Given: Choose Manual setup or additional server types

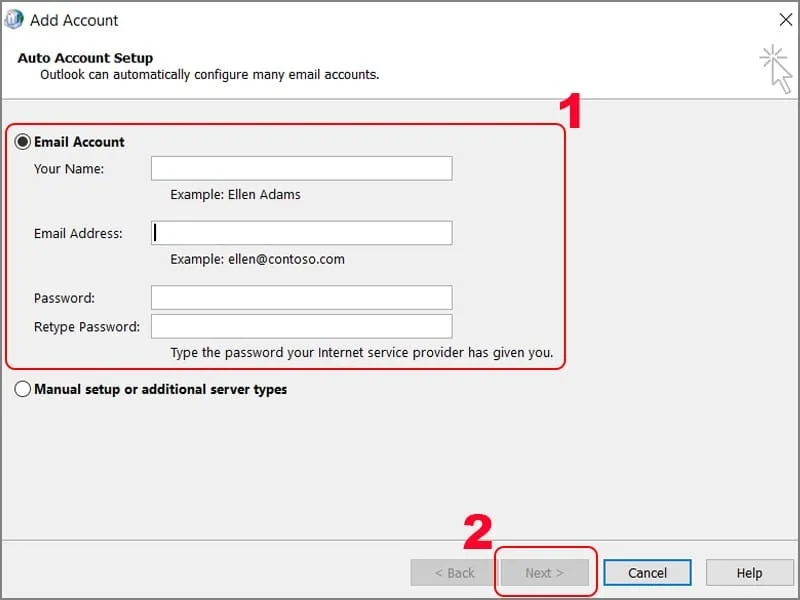Looking at the screenshot, I should tap(23, 390).
